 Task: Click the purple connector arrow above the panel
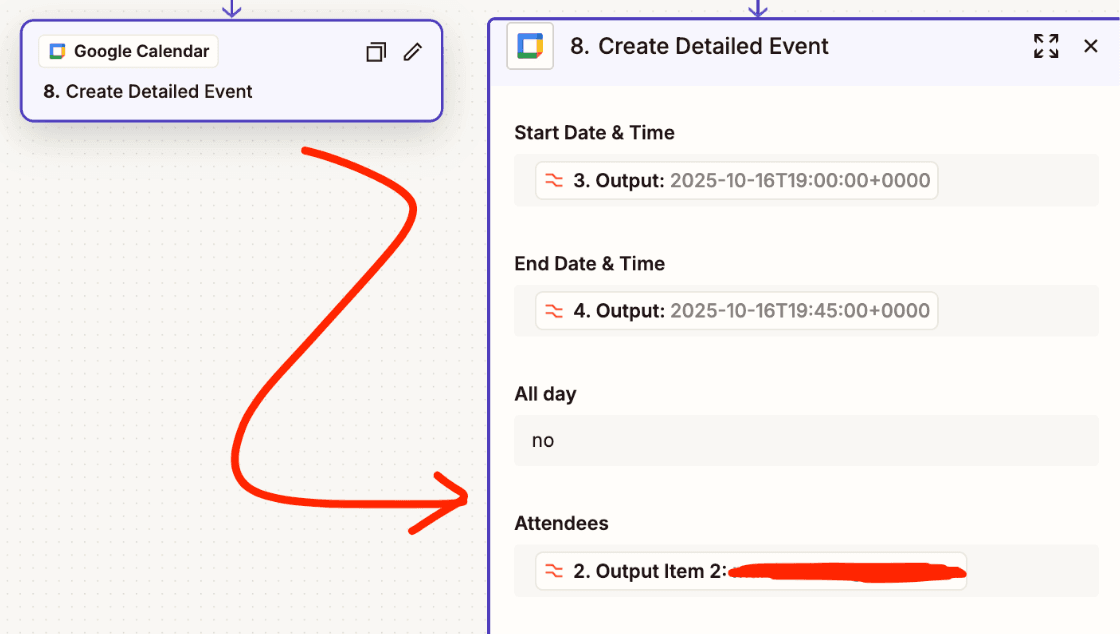point(757,8)
